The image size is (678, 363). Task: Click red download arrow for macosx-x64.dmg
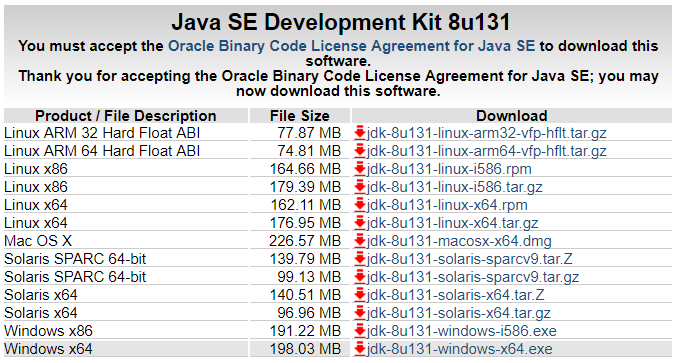[360, 241]
